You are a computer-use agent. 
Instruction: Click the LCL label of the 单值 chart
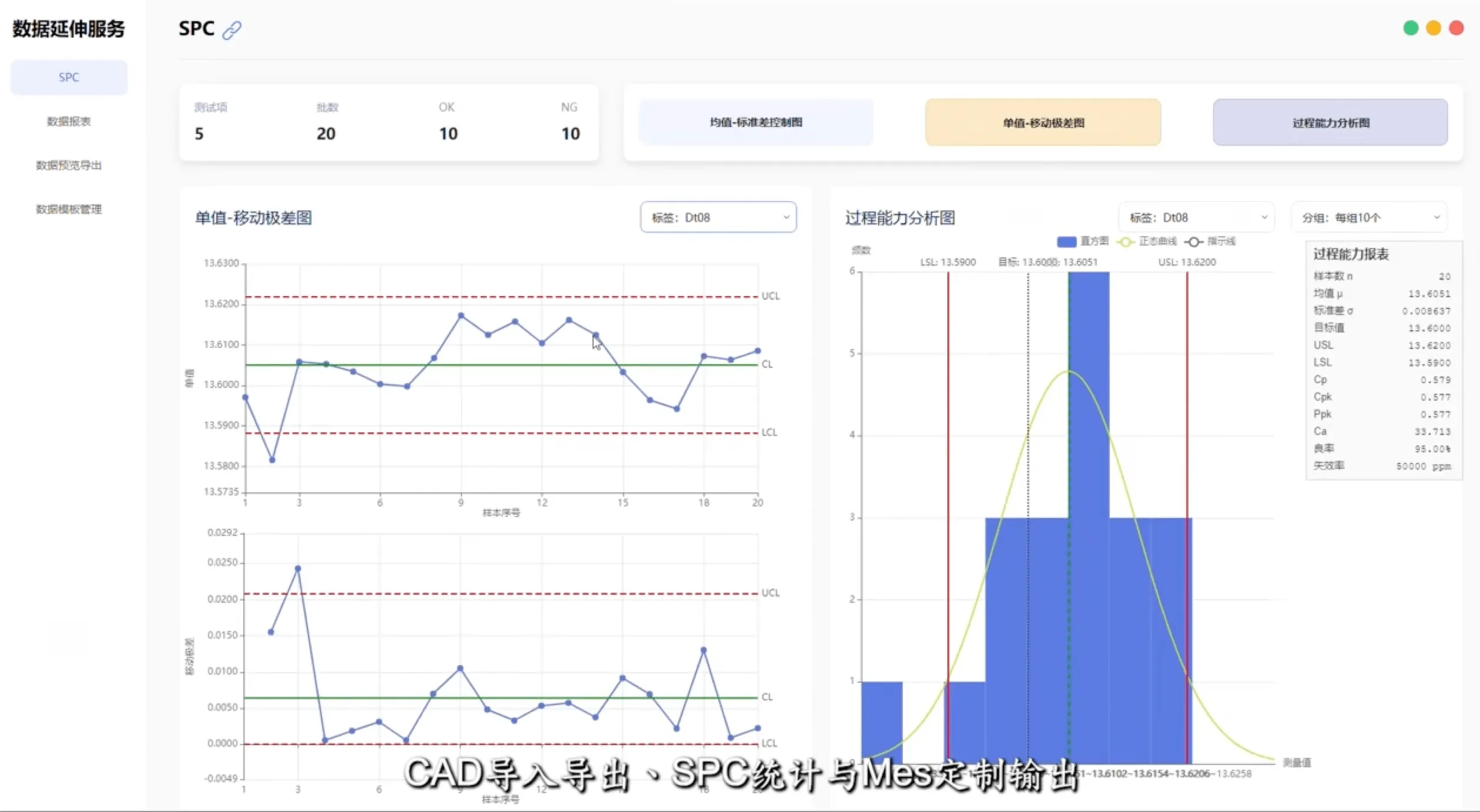(769, 432)
